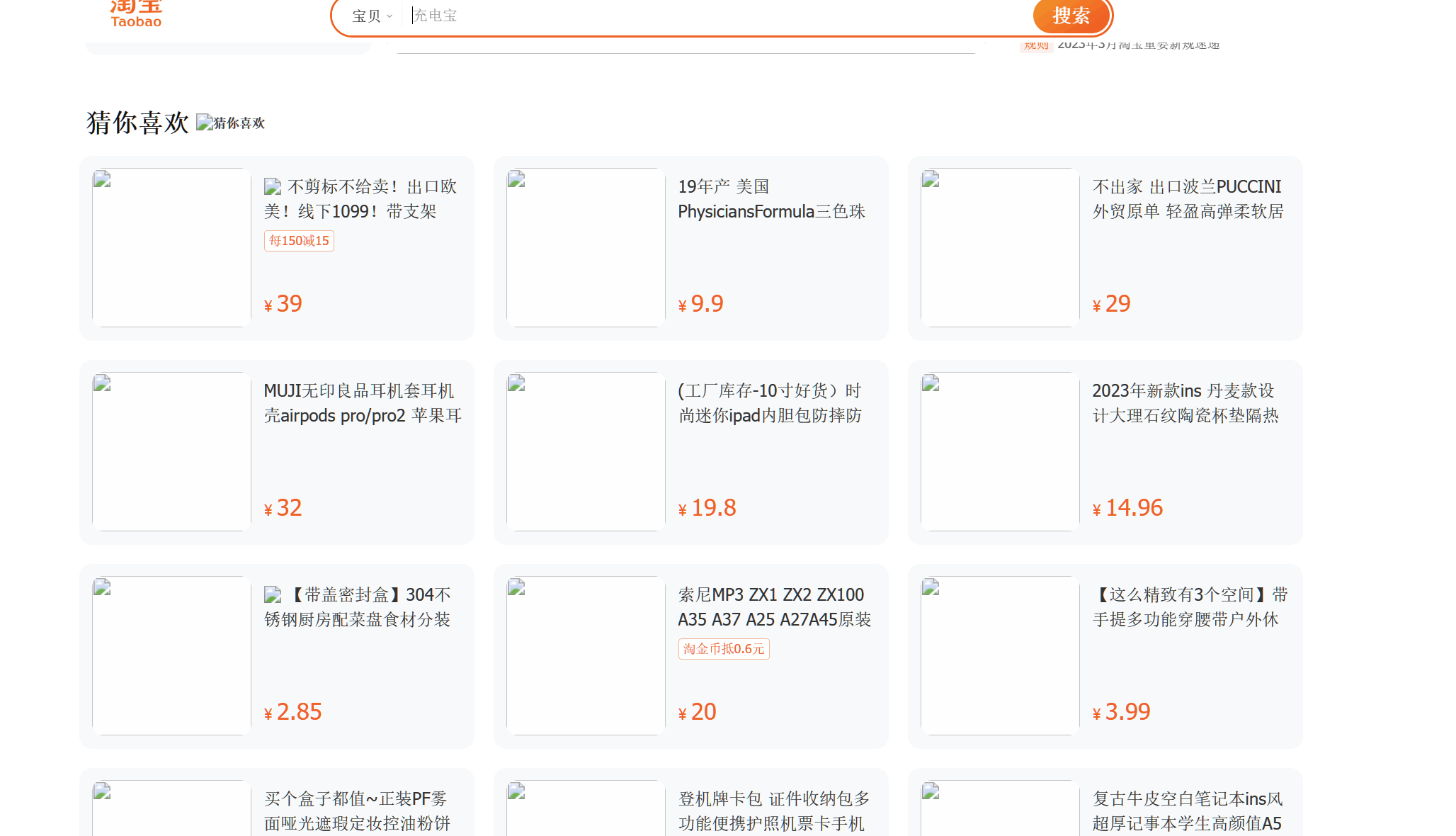Open the ¥39 product thumbnail image
The image size is (1456, 836).
click(171, 247)
